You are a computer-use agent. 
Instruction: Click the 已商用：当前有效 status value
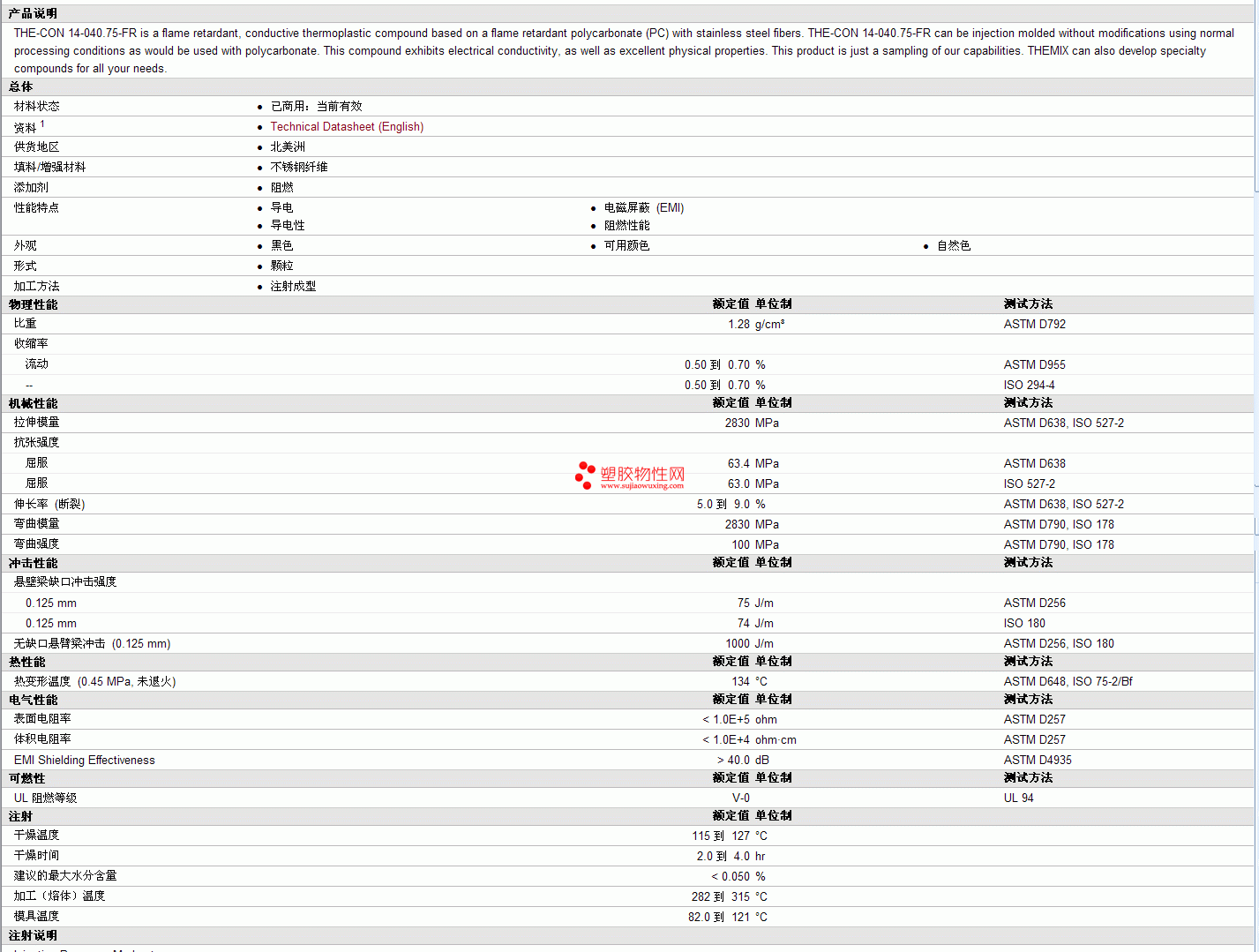(x=316, y=106)
